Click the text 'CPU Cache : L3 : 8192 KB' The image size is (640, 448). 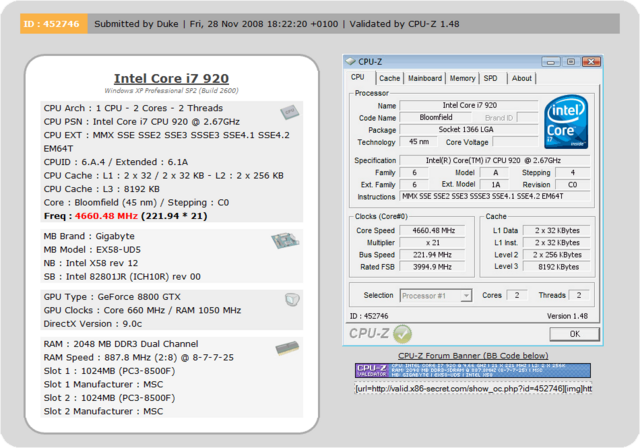(x=102, y=189)
